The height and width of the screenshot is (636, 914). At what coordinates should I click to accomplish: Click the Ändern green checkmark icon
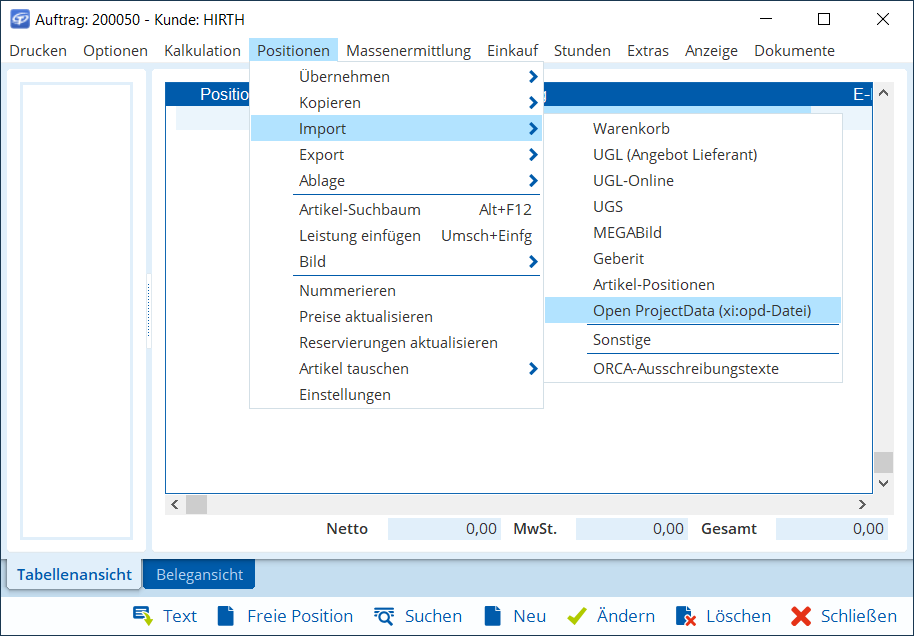(x=577, y=616)
